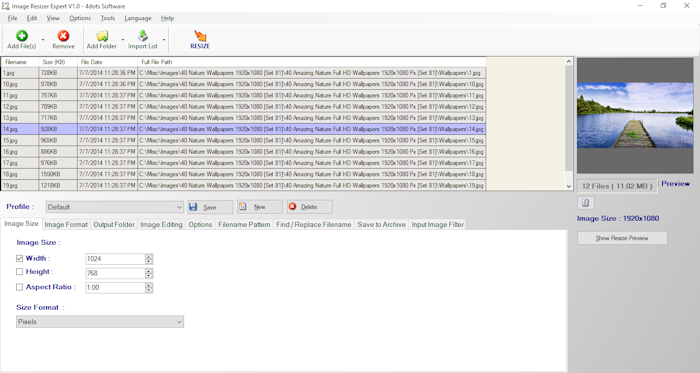700x373 pixels.
Task: Switch to Find / Replace Filename tab
Action: pos(313,224)
